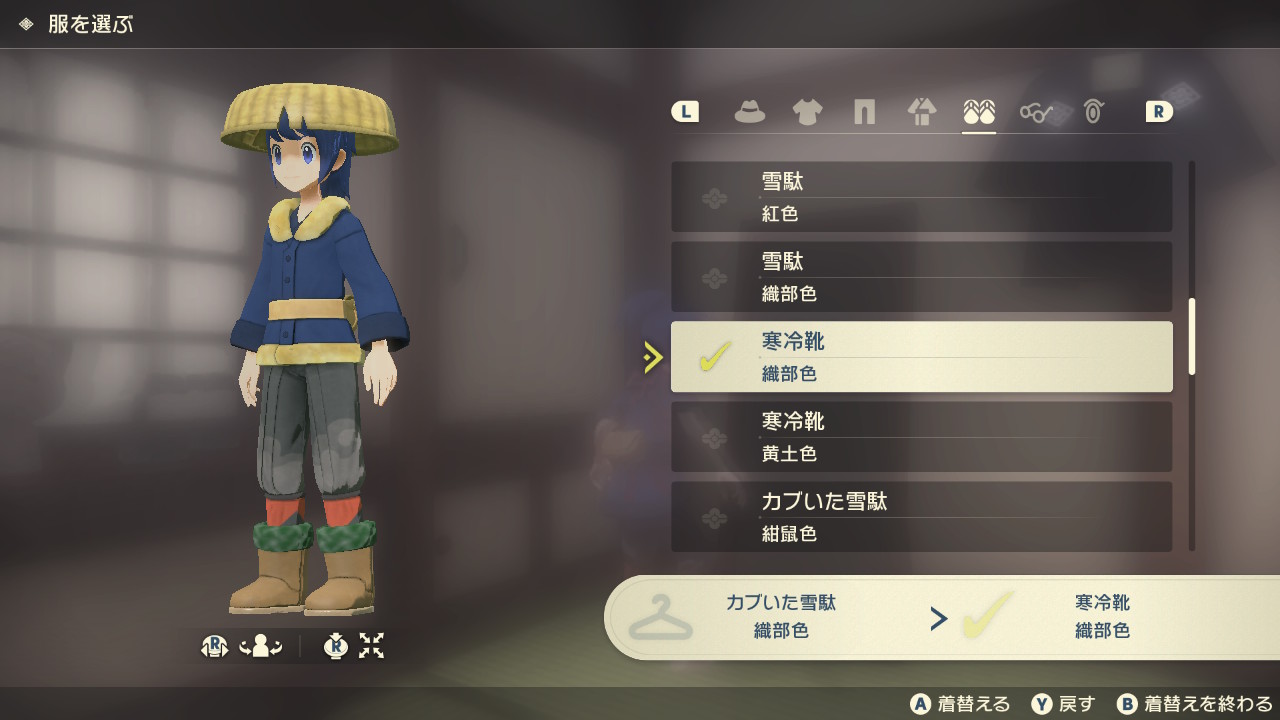Toggle checkmark on 寒冷靴 織部色 item
This screenshot has height=720, width=1280.
714,357
